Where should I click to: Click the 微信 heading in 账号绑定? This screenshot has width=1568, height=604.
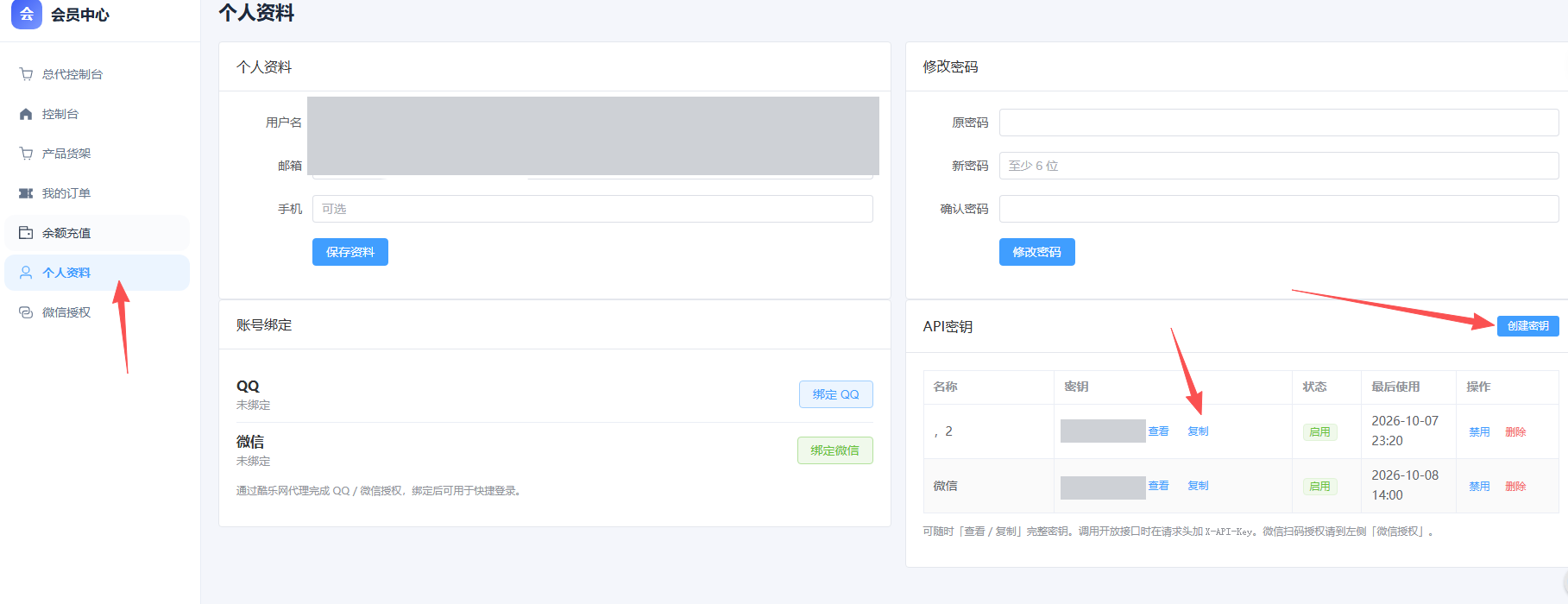pyautogui.click(x=250, y=442)
